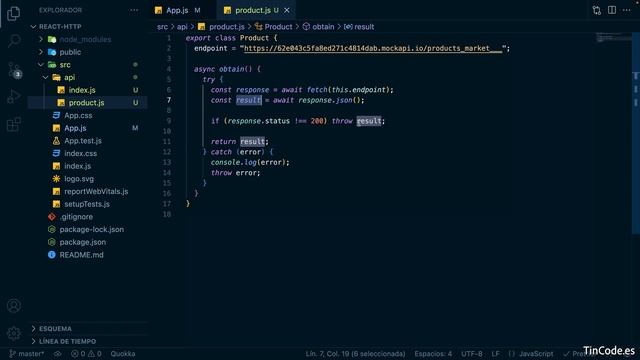Screen dimensions: 640x360
Task: Click the master branch status item
Action: click(x=27, y=354)
